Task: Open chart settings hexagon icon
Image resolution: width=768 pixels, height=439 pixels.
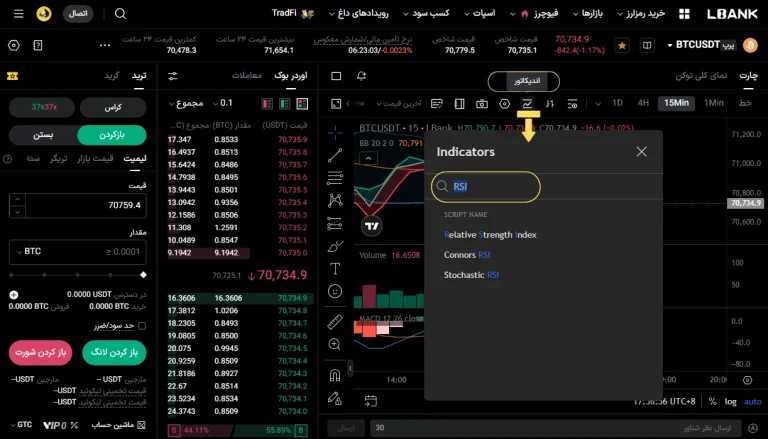Action: (504, 103)
